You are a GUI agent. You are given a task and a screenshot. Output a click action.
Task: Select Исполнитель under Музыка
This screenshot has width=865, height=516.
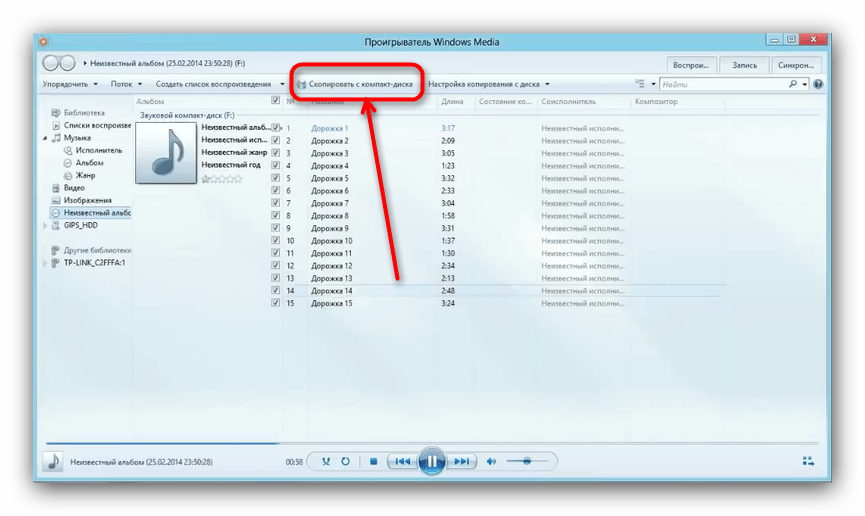(98, 150)
